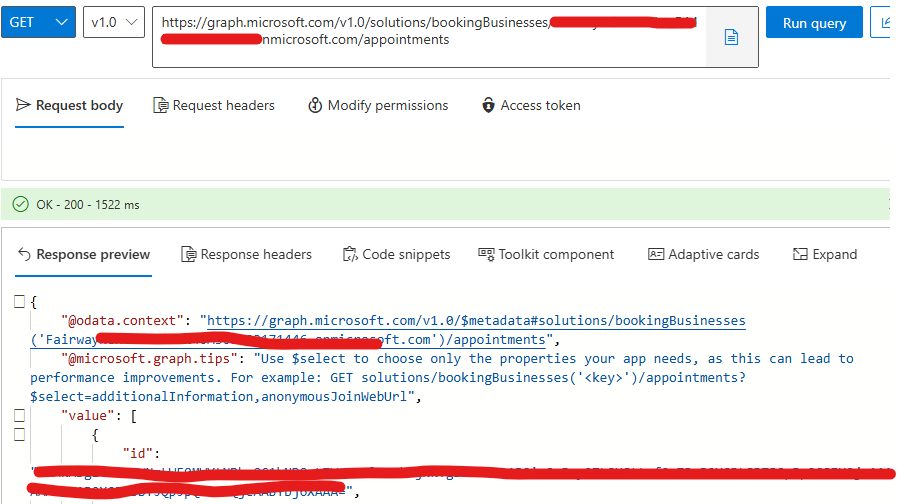
Task: Switch to the Request body tab
Action: 69,105
